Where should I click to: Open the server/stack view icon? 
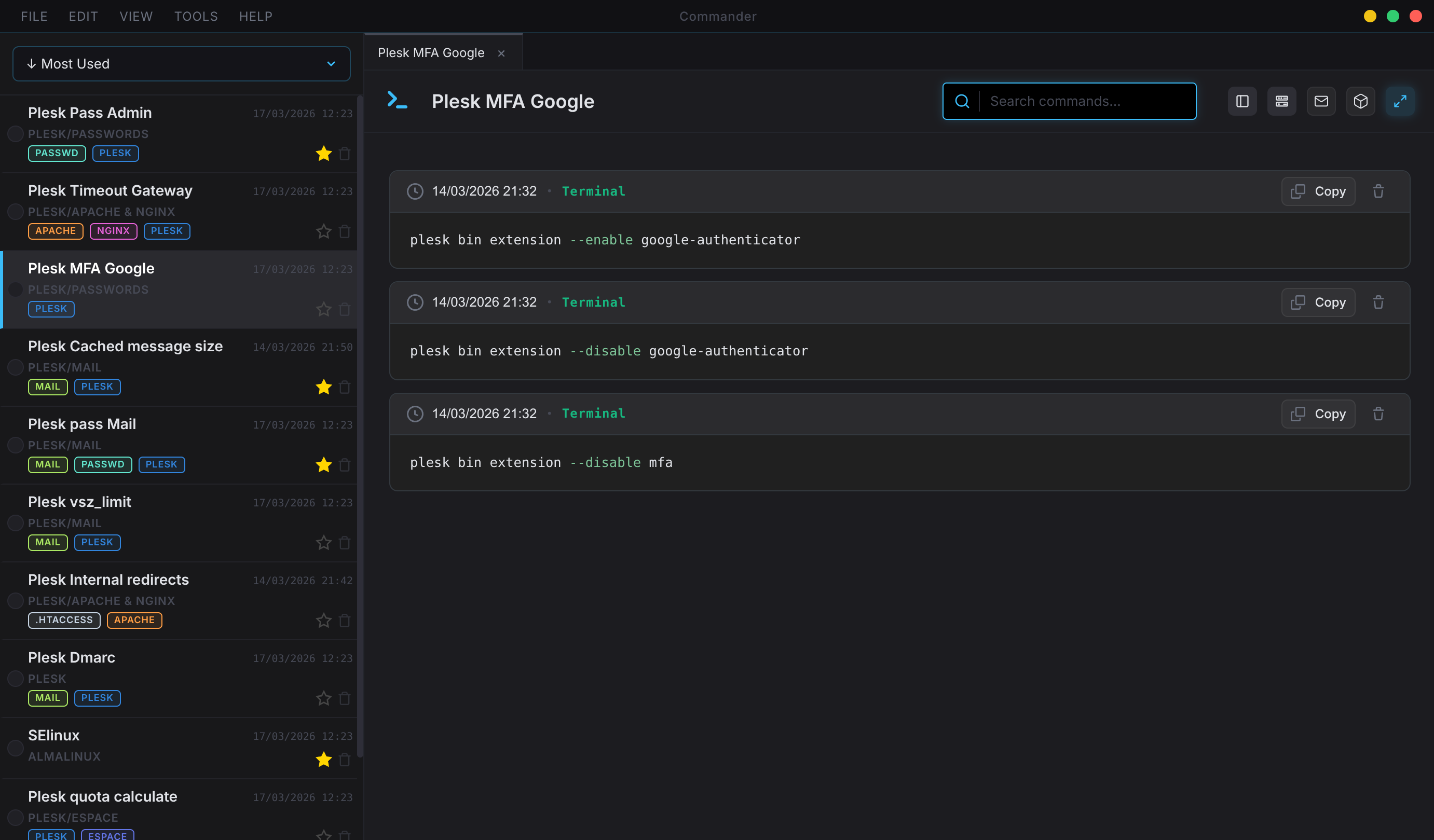1281,101
